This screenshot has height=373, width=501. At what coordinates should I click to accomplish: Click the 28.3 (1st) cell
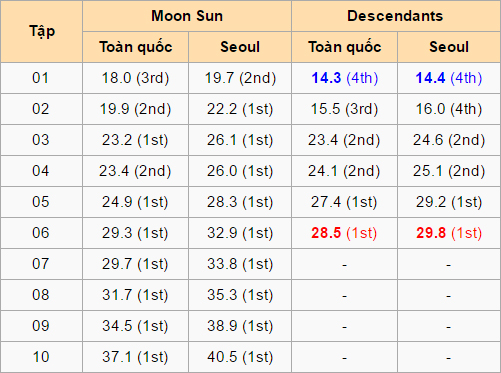point(240,202)
